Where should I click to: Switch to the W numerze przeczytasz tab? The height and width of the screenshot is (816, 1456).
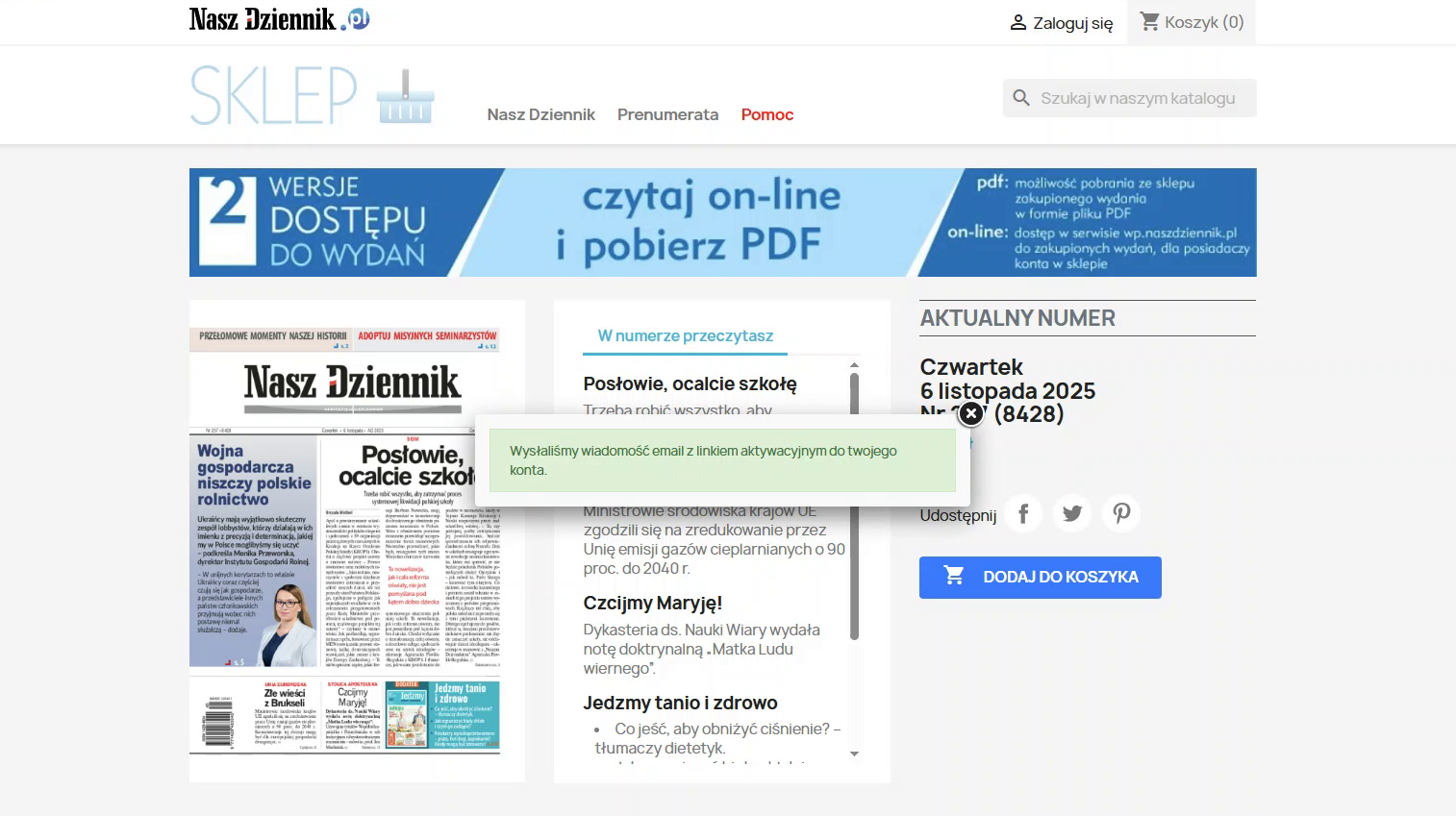point(684,335)
